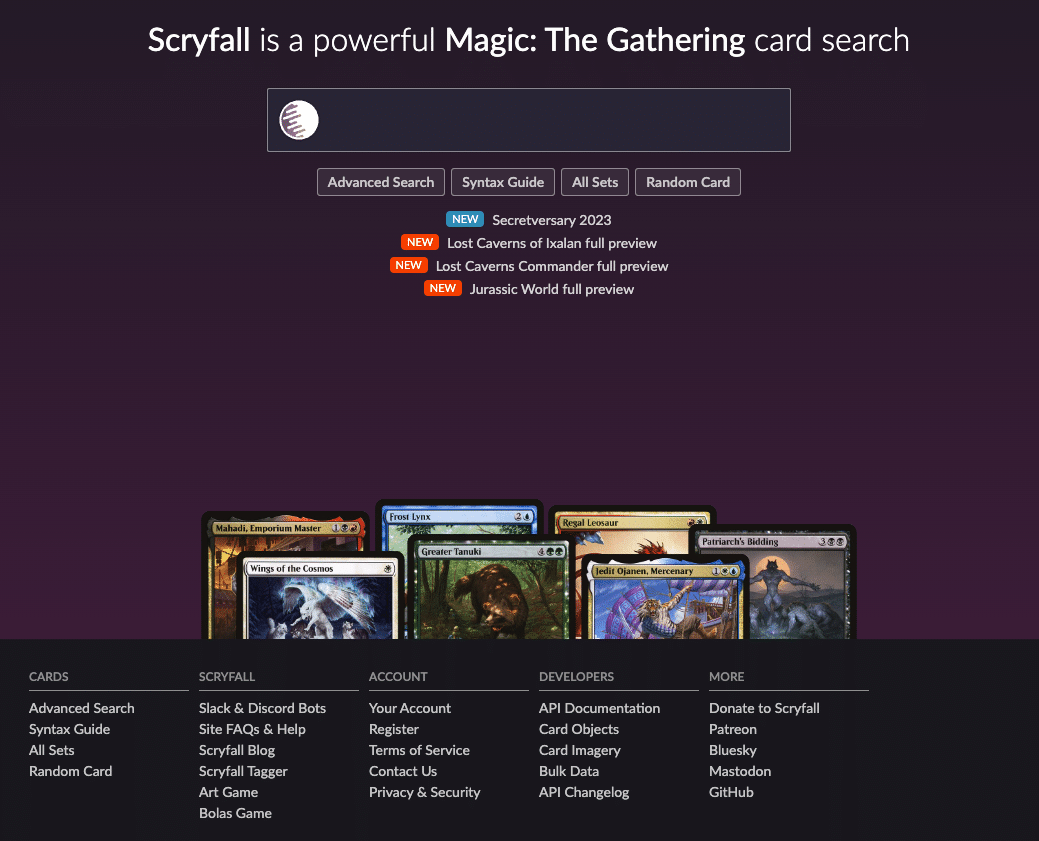The height and width of the screenshot is (841, 1039).
Task: Go to Your Account page
Action: click(x=410, y=708)
